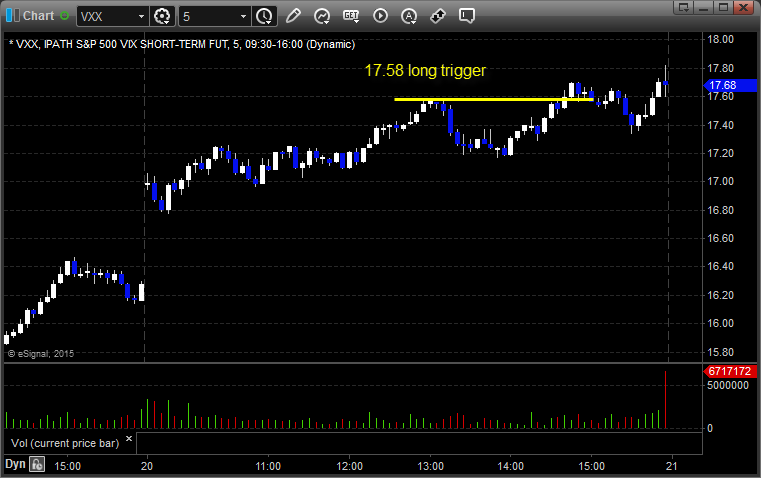The height and width of the screenshot is (478, 761).
Task: Click the date 20 time axis label
Action: pyautogui.click(x=147, y=466)
